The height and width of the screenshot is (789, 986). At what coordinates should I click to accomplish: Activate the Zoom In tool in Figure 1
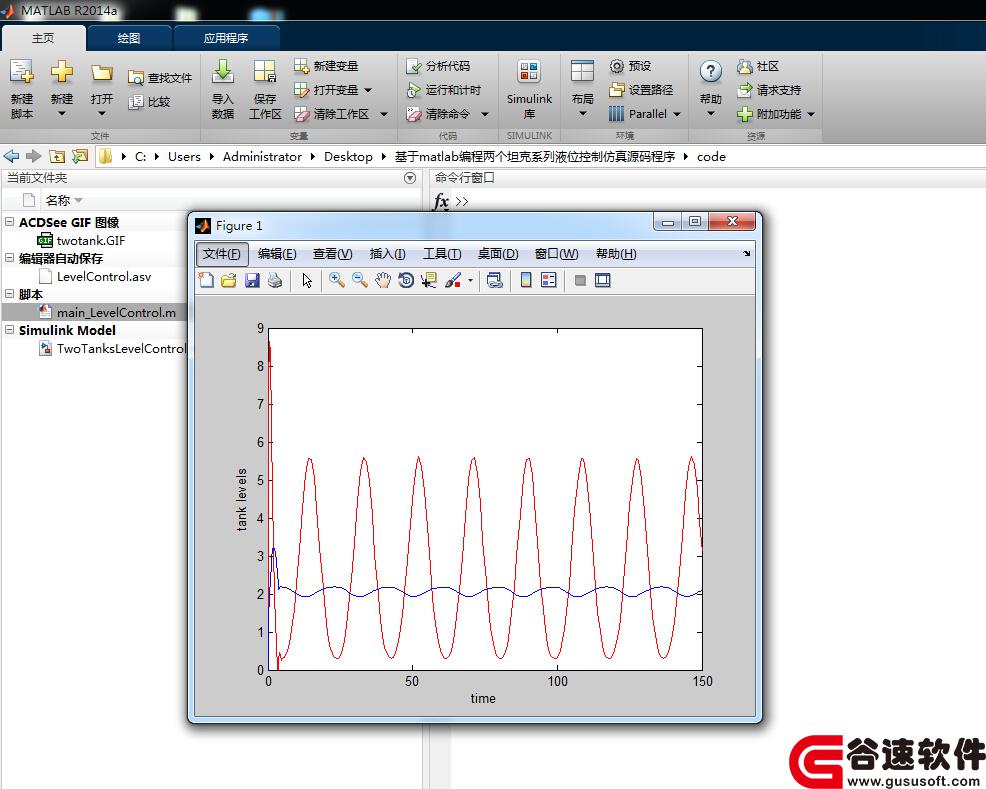point(336,280)
